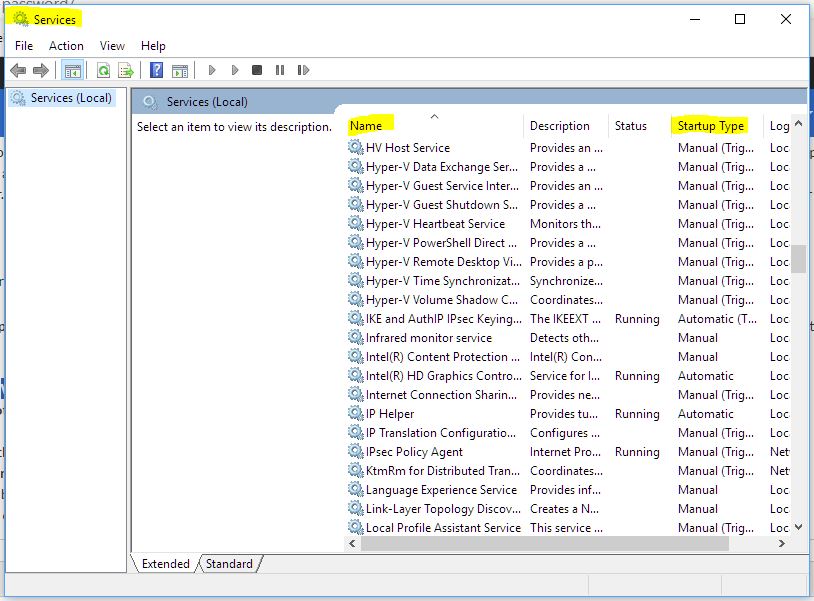The image size is (814, 601).
Task: Select IKE and AuthIP IPsec Keying service
Action: [x=568, y=319]
